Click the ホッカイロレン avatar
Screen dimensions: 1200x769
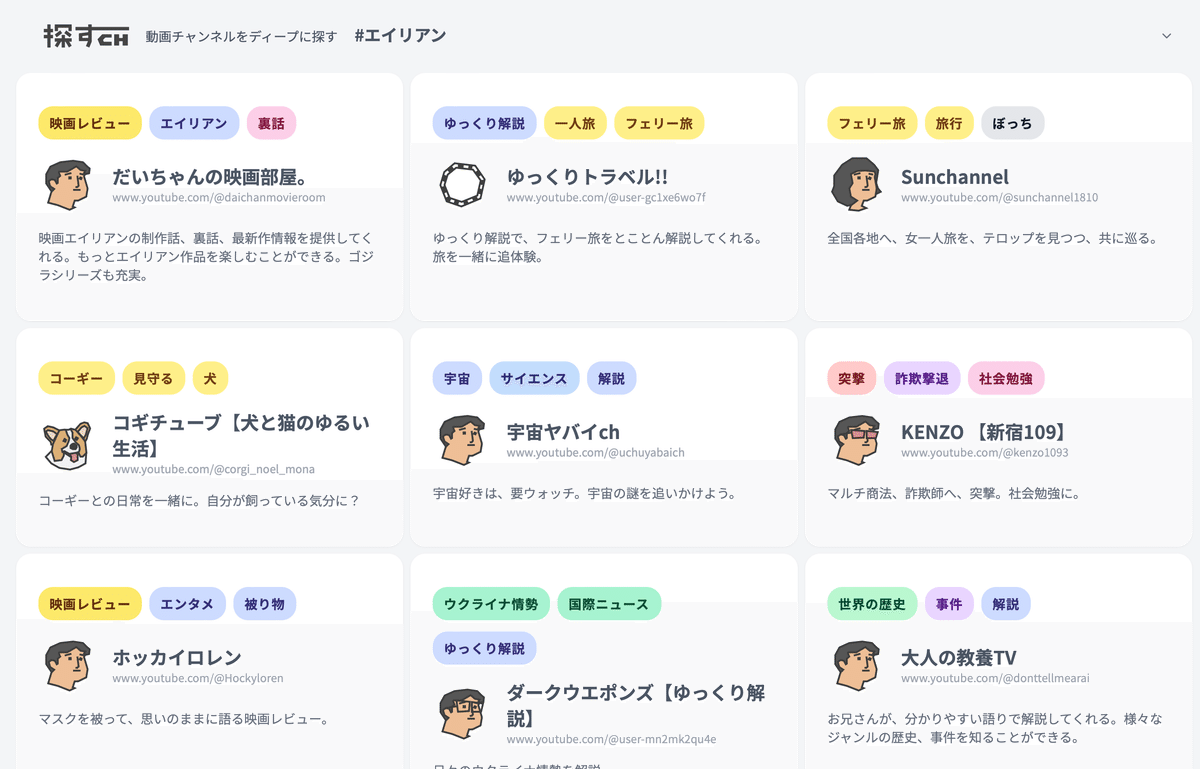click(68, 666)
